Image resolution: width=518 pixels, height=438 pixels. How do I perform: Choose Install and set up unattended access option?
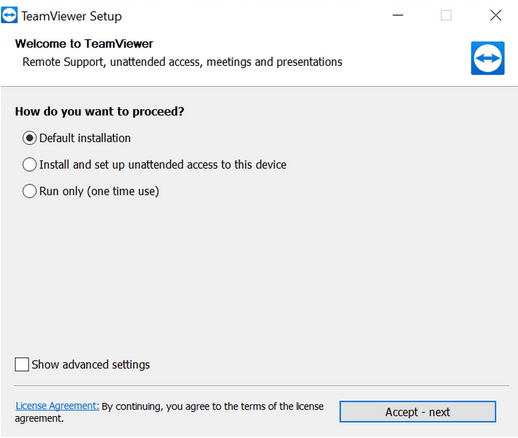tap(29, 165)
